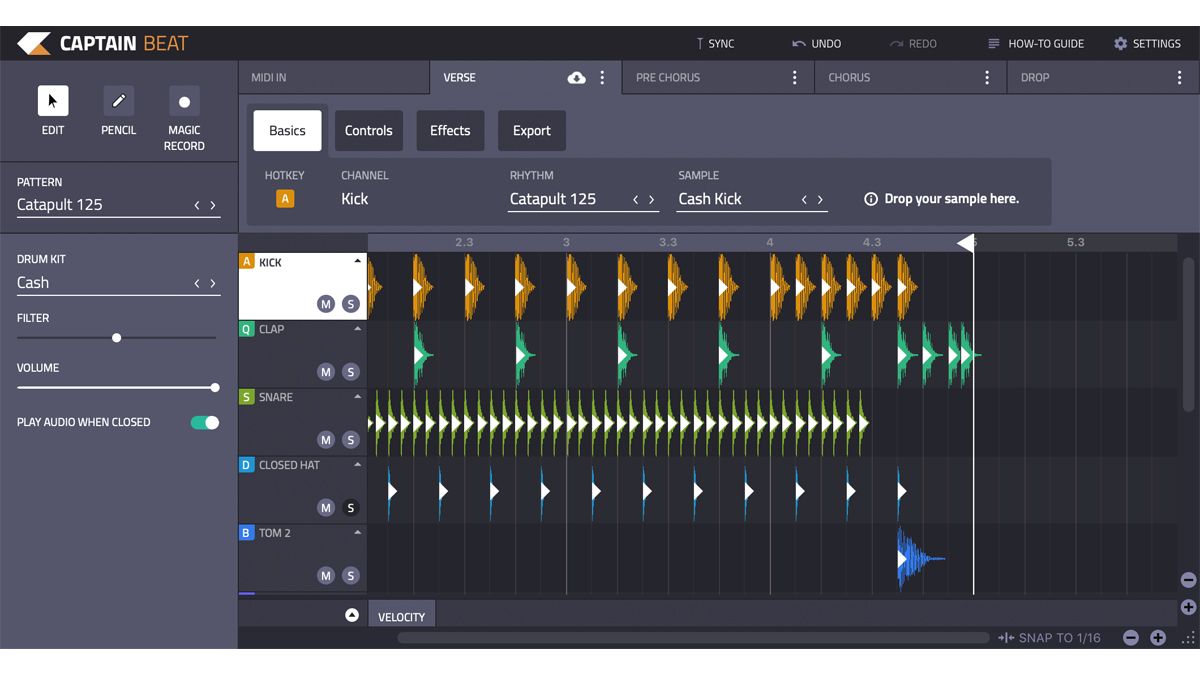Choose previous sample before Cash Kick
The image size is (1200, 675).
point(804,199)
